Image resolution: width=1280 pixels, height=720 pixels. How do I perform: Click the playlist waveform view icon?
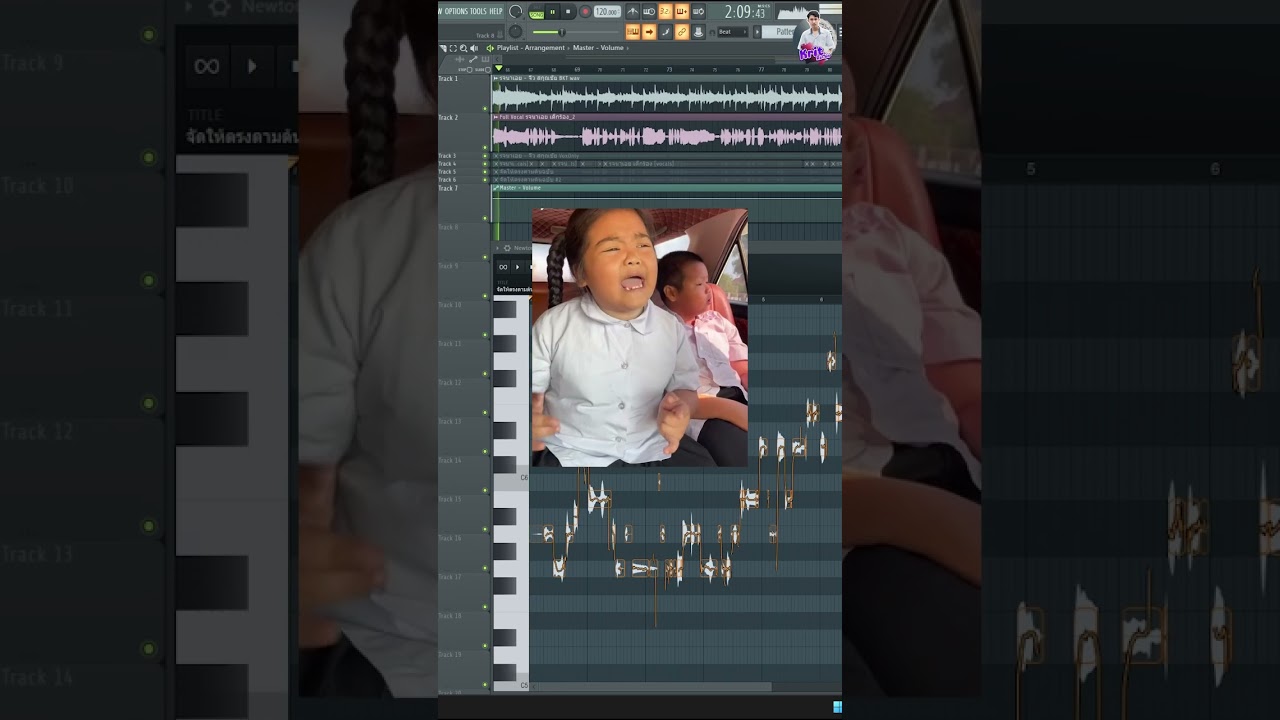460,59
